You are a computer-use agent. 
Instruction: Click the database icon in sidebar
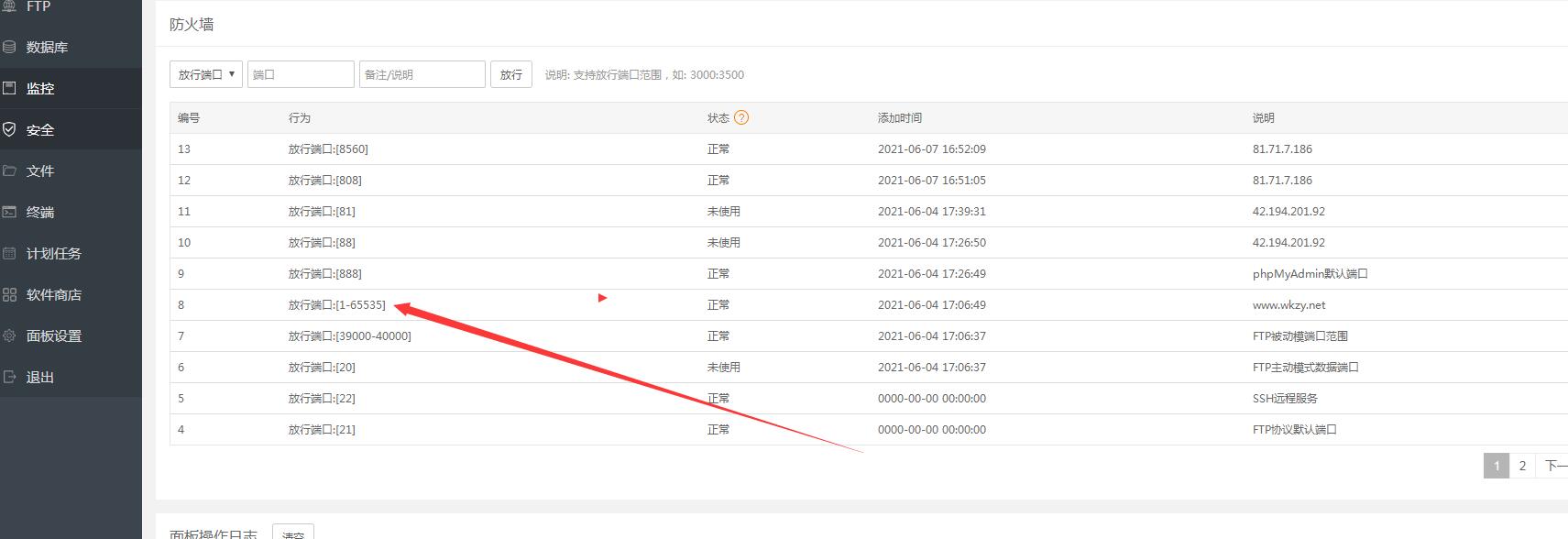pos(9,47)
